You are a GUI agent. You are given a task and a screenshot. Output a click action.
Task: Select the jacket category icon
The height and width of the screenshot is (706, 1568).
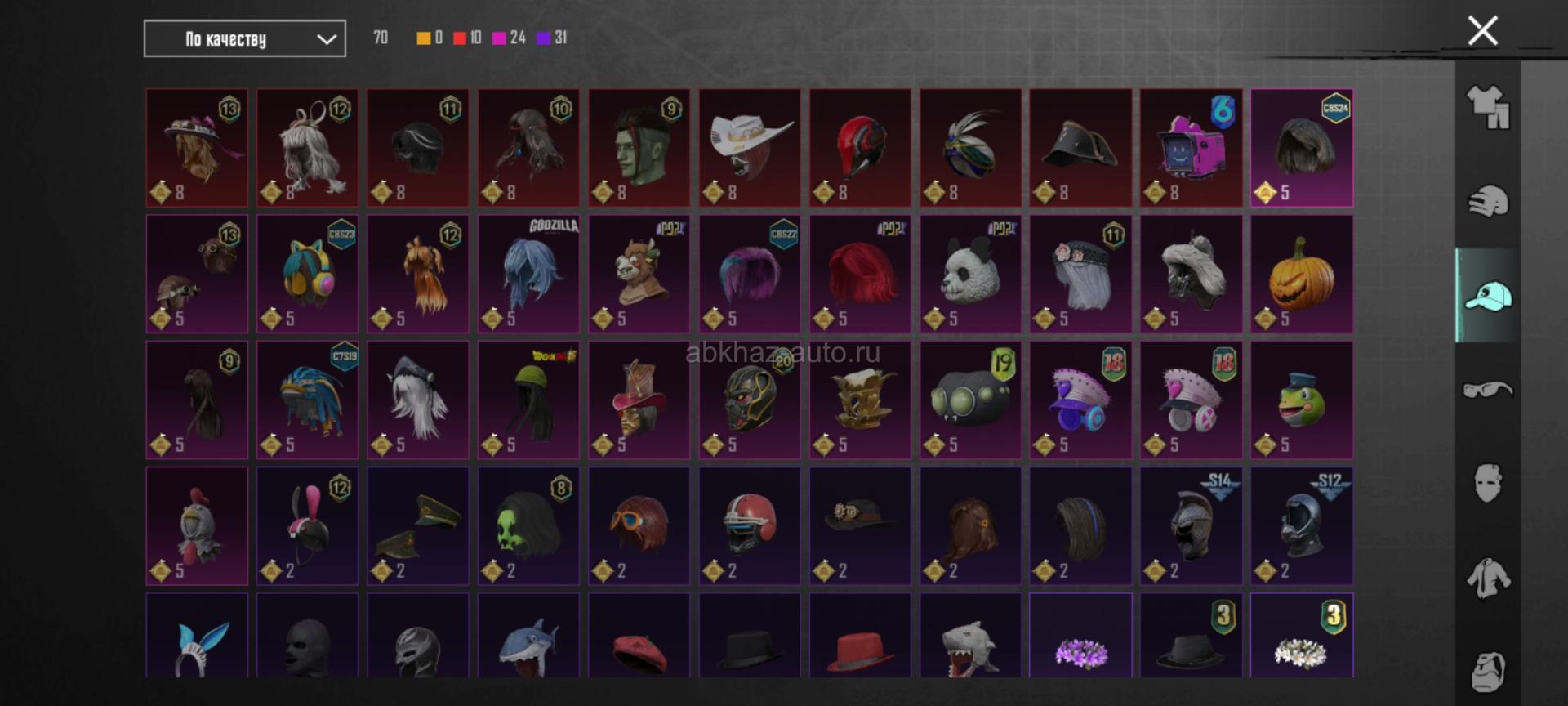pos(1488,578)
